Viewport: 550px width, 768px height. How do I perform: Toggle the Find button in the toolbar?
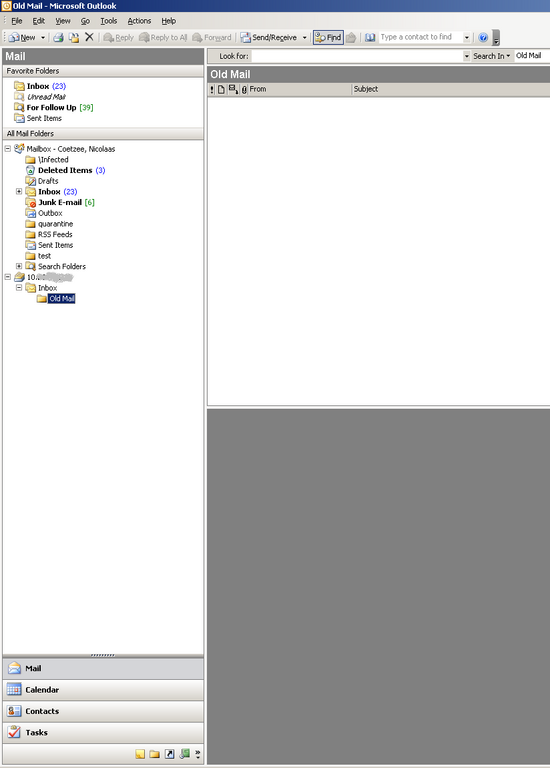[x=328, y=37]
